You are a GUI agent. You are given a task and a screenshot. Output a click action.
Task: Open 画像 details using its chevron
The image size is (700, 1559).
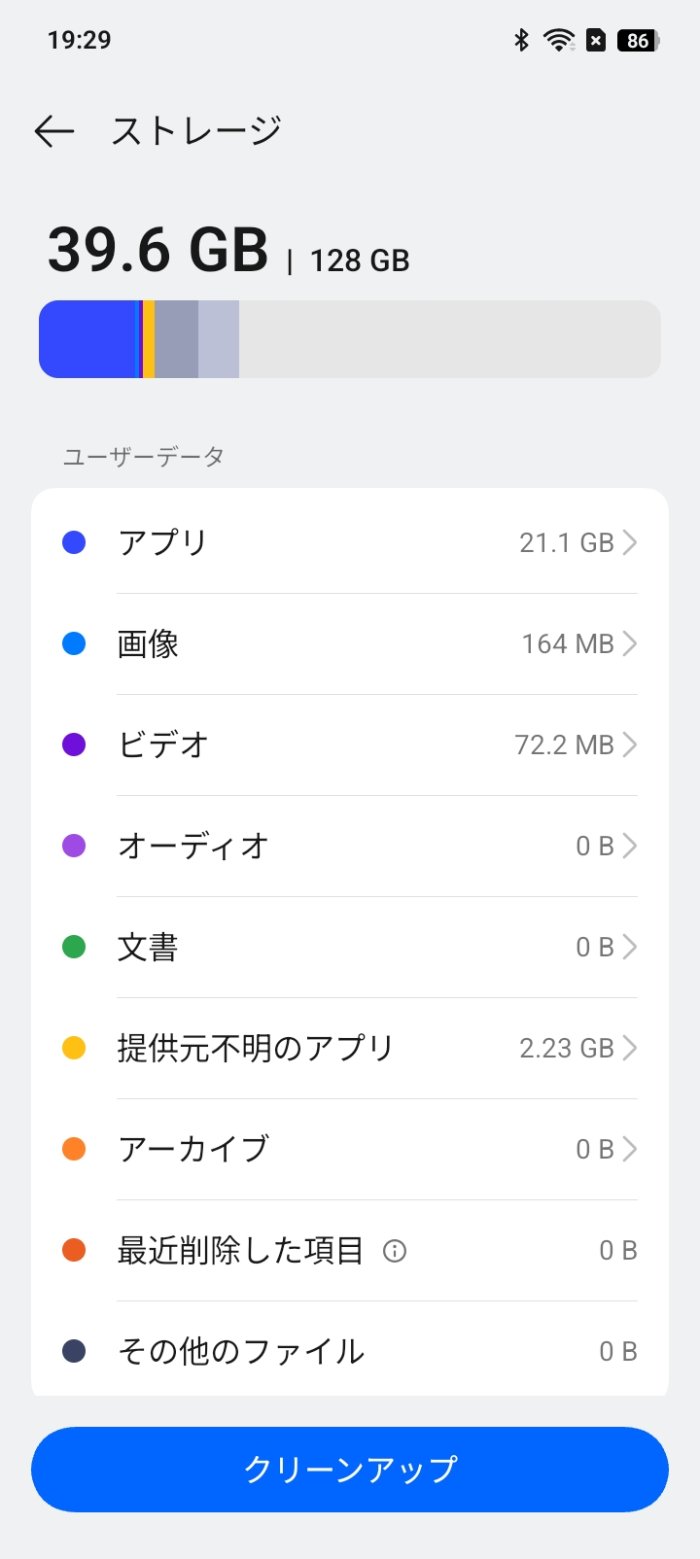631,643
